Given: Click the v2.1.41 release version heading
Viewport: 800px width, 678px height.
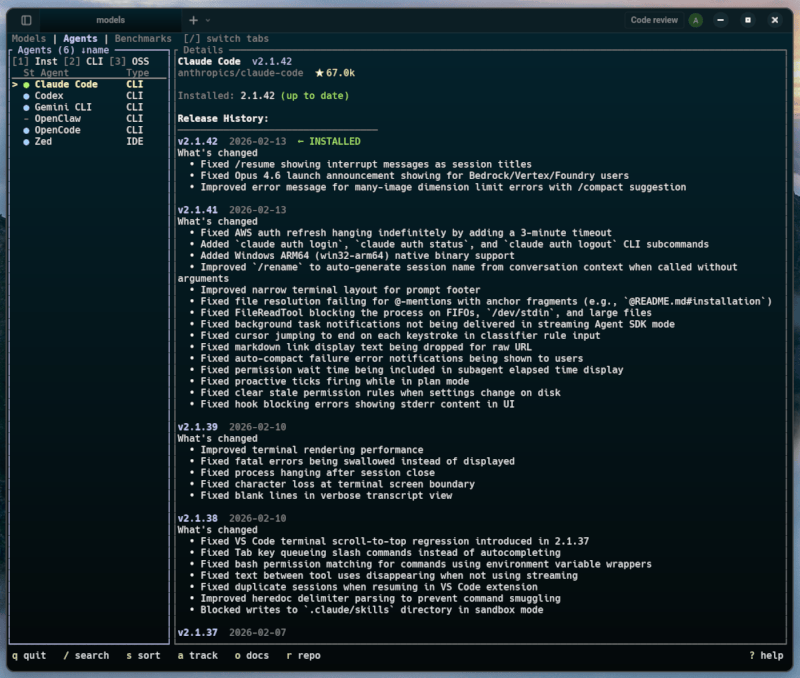Looking at the screenshot, I should point(198,209).
